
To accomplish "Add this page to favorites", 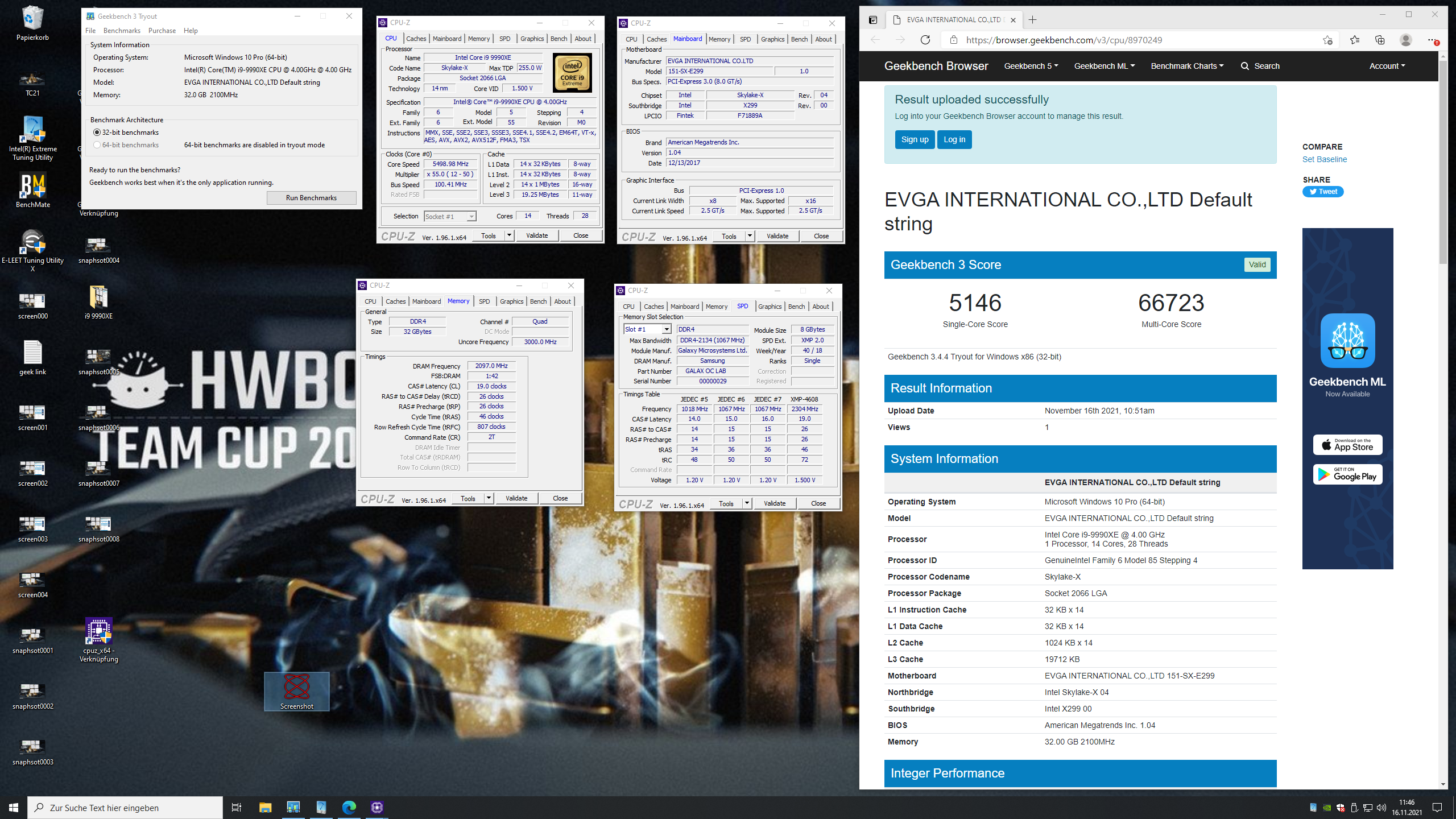I will coord(1327,40).
